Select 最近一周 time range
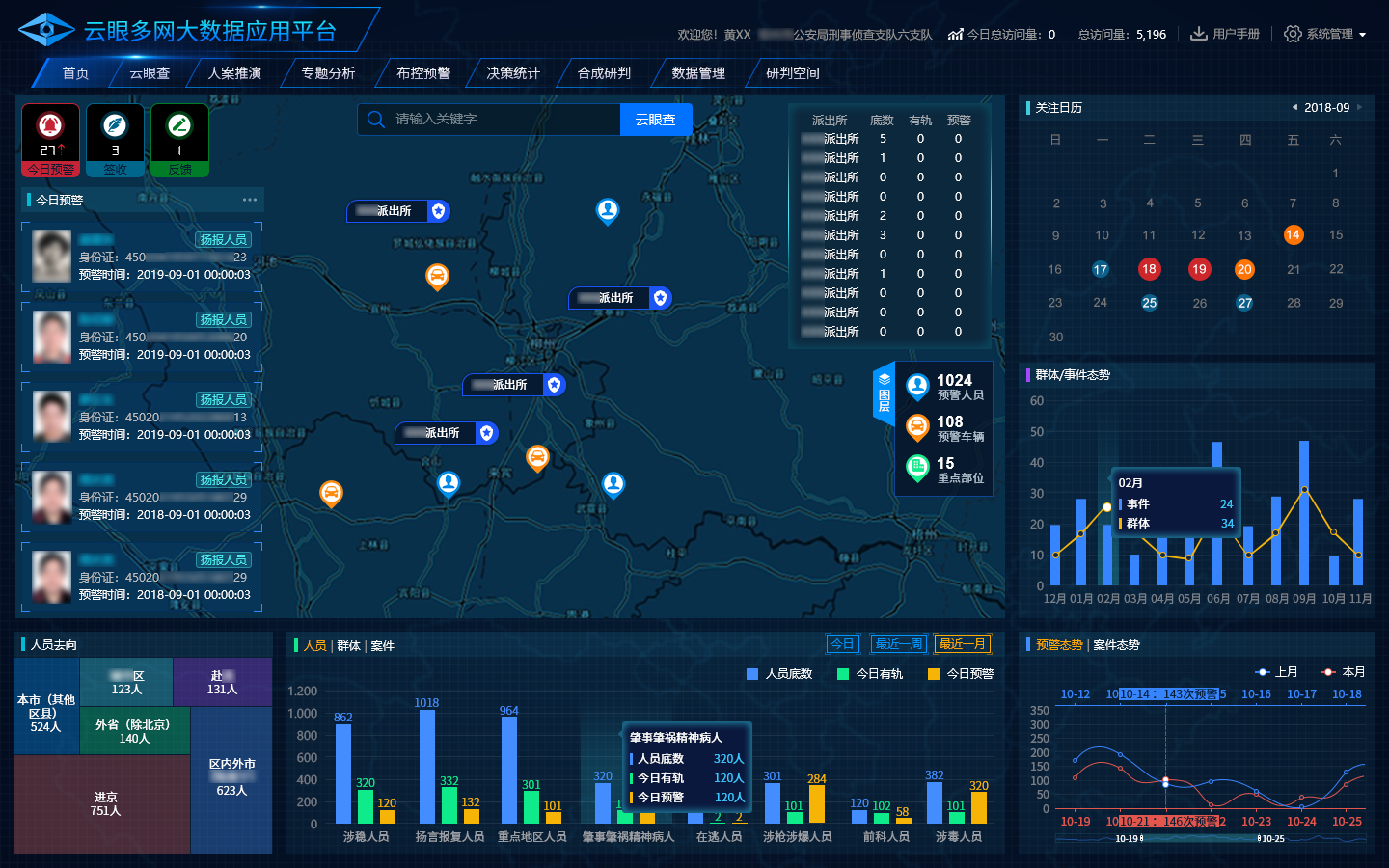The width and height of the screenshot is (1389, 868). 899,644
